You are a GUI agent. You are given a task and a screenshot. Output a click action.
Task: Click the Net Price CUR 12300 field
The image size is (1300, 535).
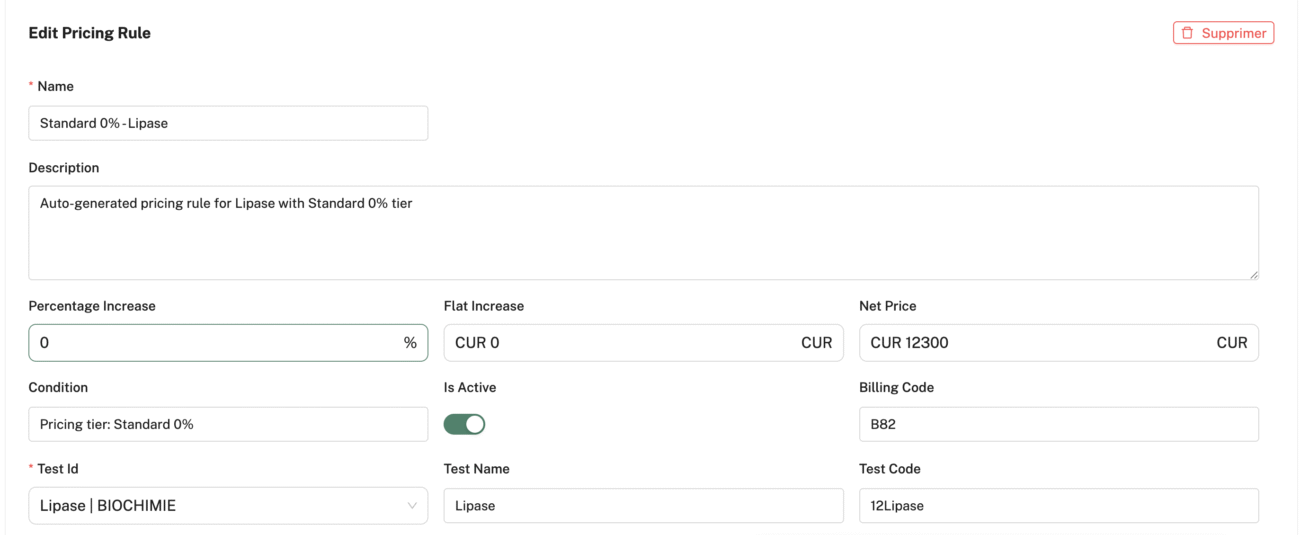[x=1059, y=342]
